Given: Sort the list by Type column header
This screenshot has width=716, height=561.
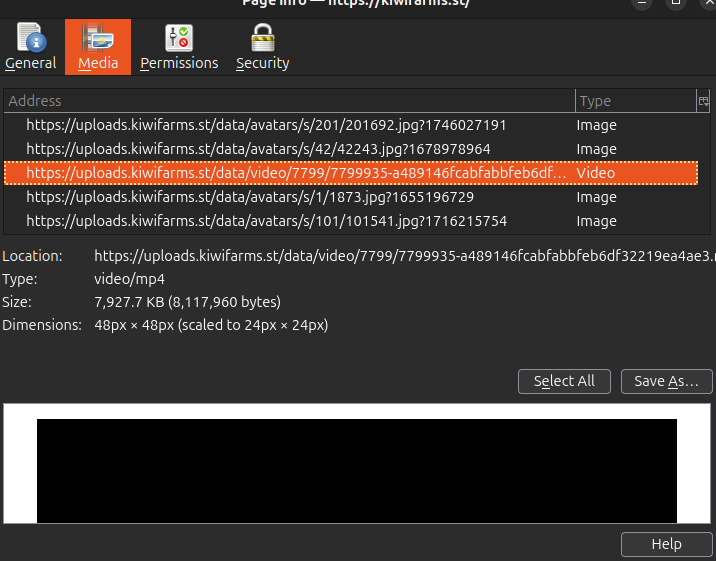Looking at the screenshot, I should pyautogui.click(x=634, y=101).
